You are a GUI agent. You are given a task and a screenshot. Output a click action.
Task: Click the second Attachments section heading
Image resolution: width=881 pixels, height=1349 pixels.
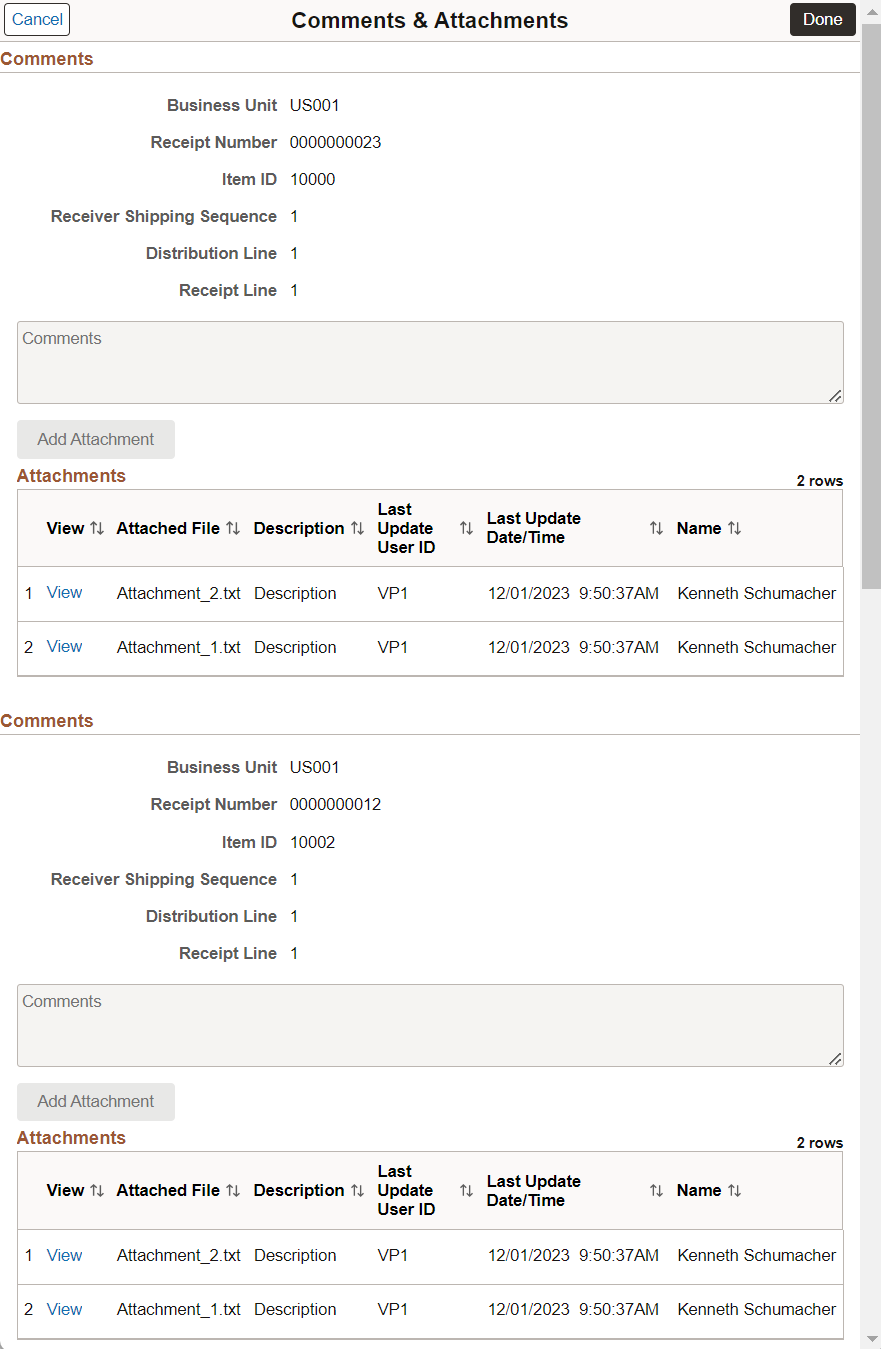coord(71,1138)
